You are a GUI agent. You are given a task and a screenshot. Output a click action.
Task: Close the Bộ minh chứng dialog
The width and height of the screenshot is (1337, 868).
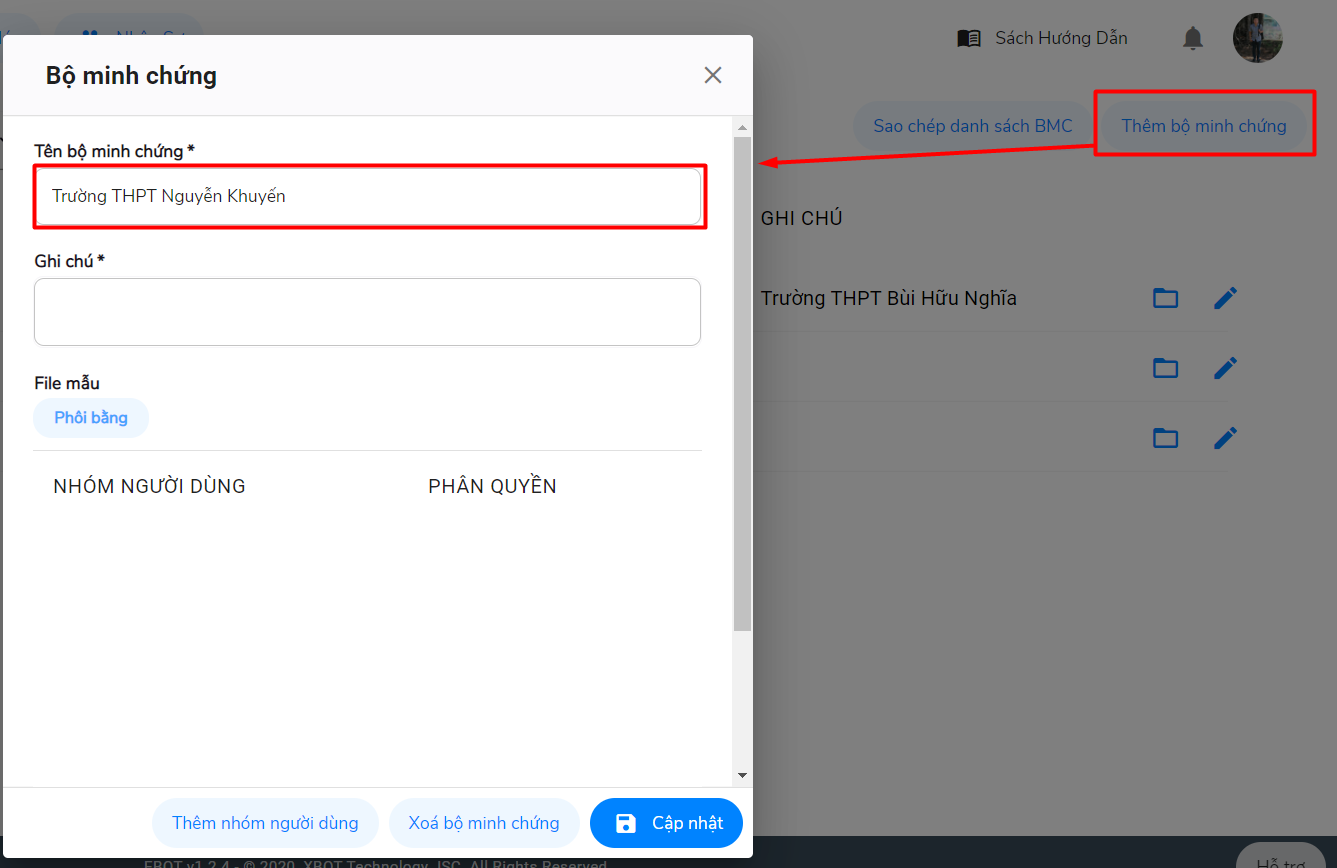point(712,75)
